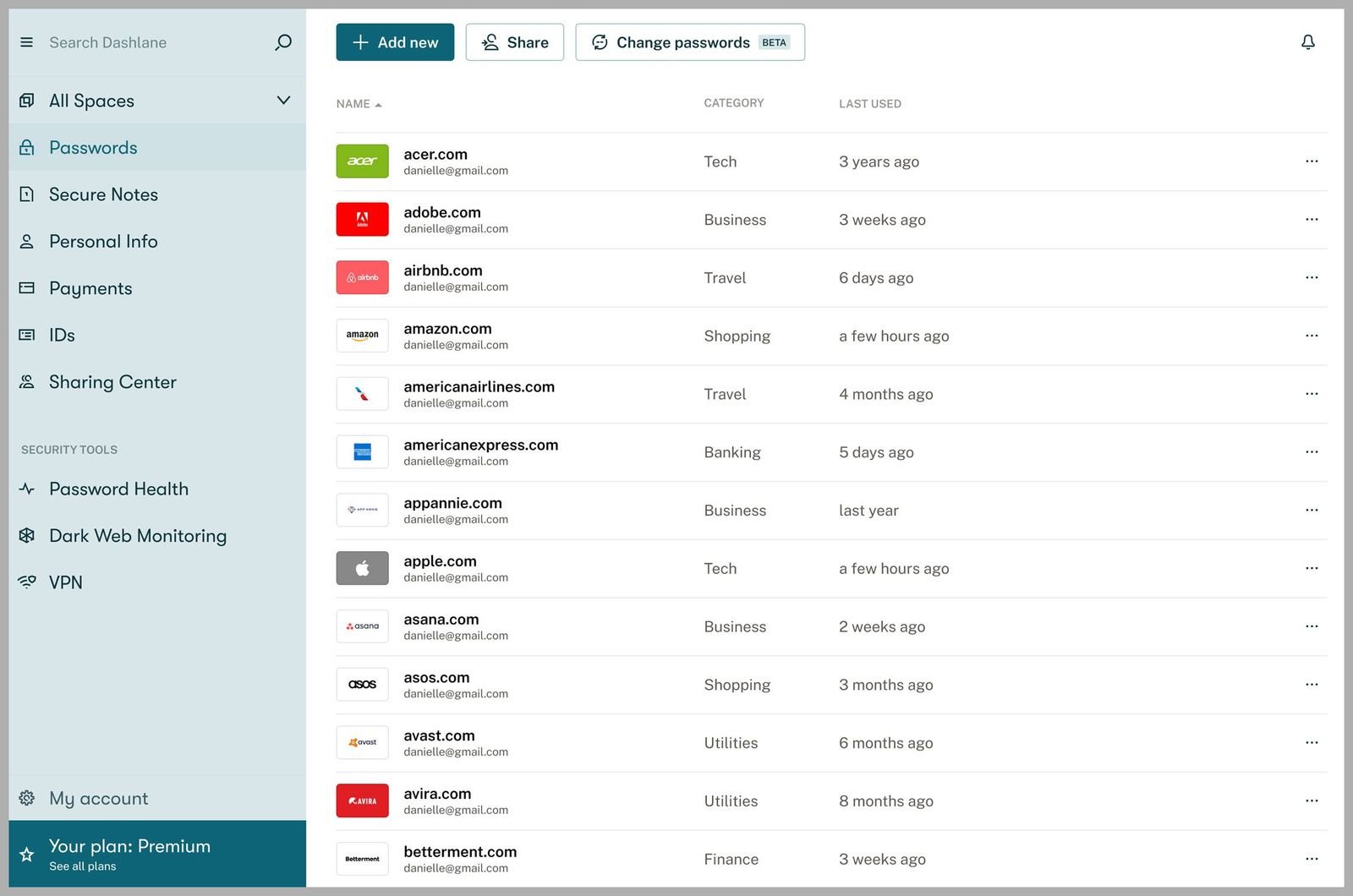1353x896 pixels.
Task: Click the acer.com logo thumbnail
Action: 362,161
